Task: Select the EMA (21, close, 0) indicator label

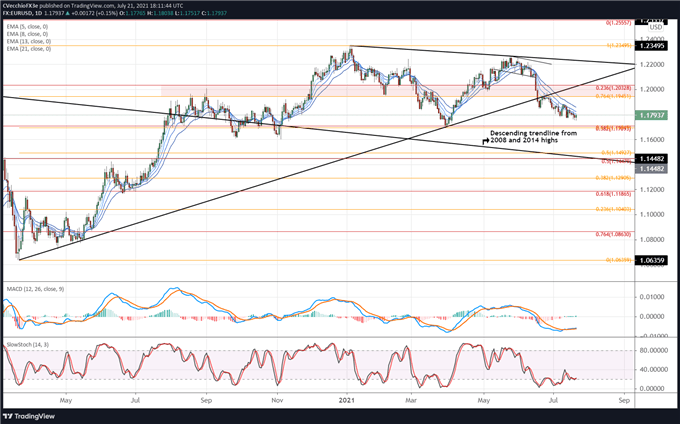Action: tap(29, 49)
